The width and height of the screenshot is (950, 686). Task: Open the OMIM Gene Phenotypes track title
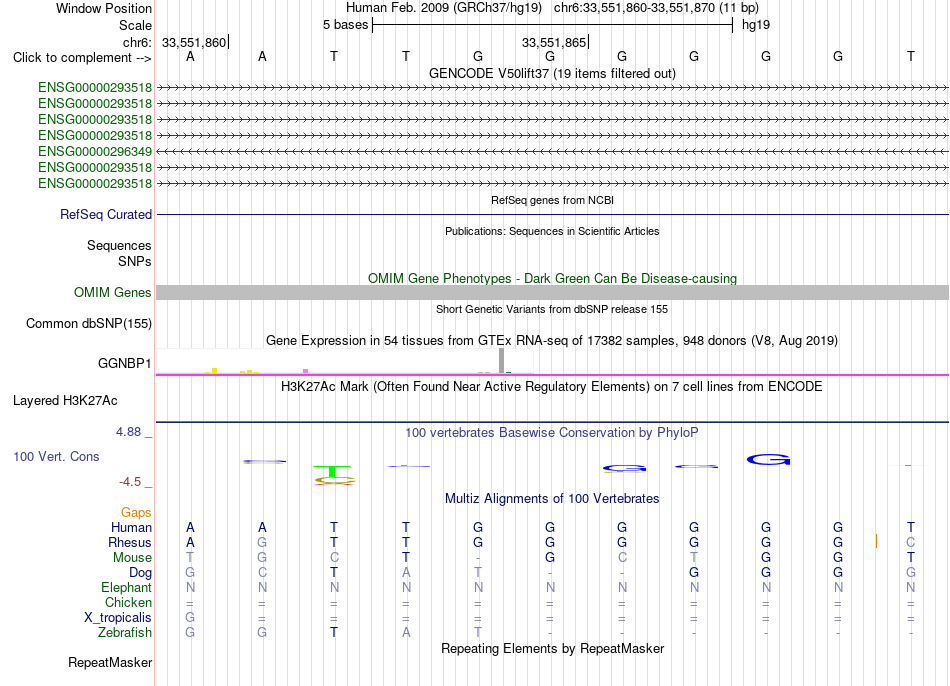pos(552,278)
